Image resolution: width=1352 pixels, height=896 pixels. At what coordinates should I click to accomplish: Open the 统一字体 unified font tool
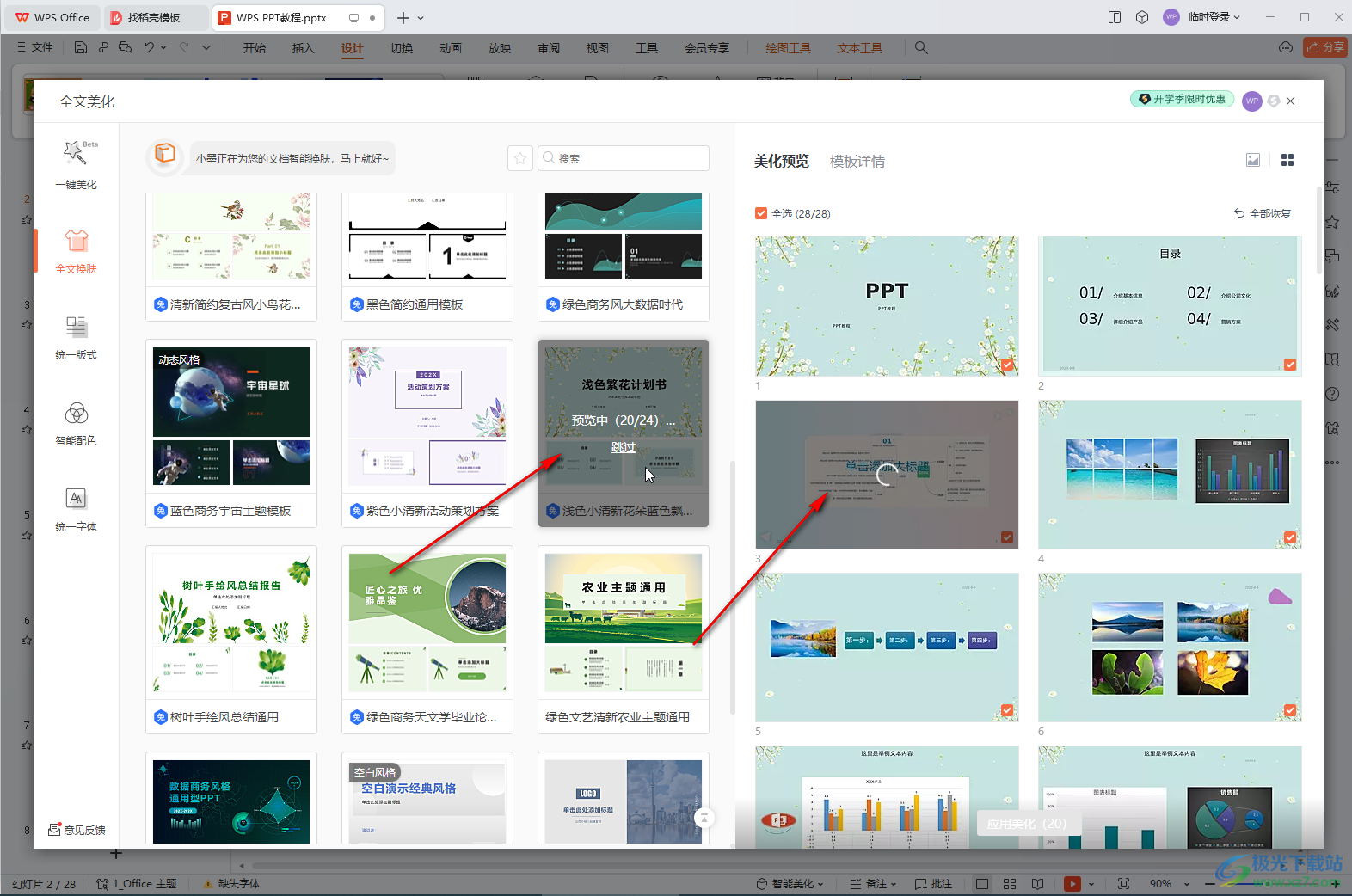(76, 509)
